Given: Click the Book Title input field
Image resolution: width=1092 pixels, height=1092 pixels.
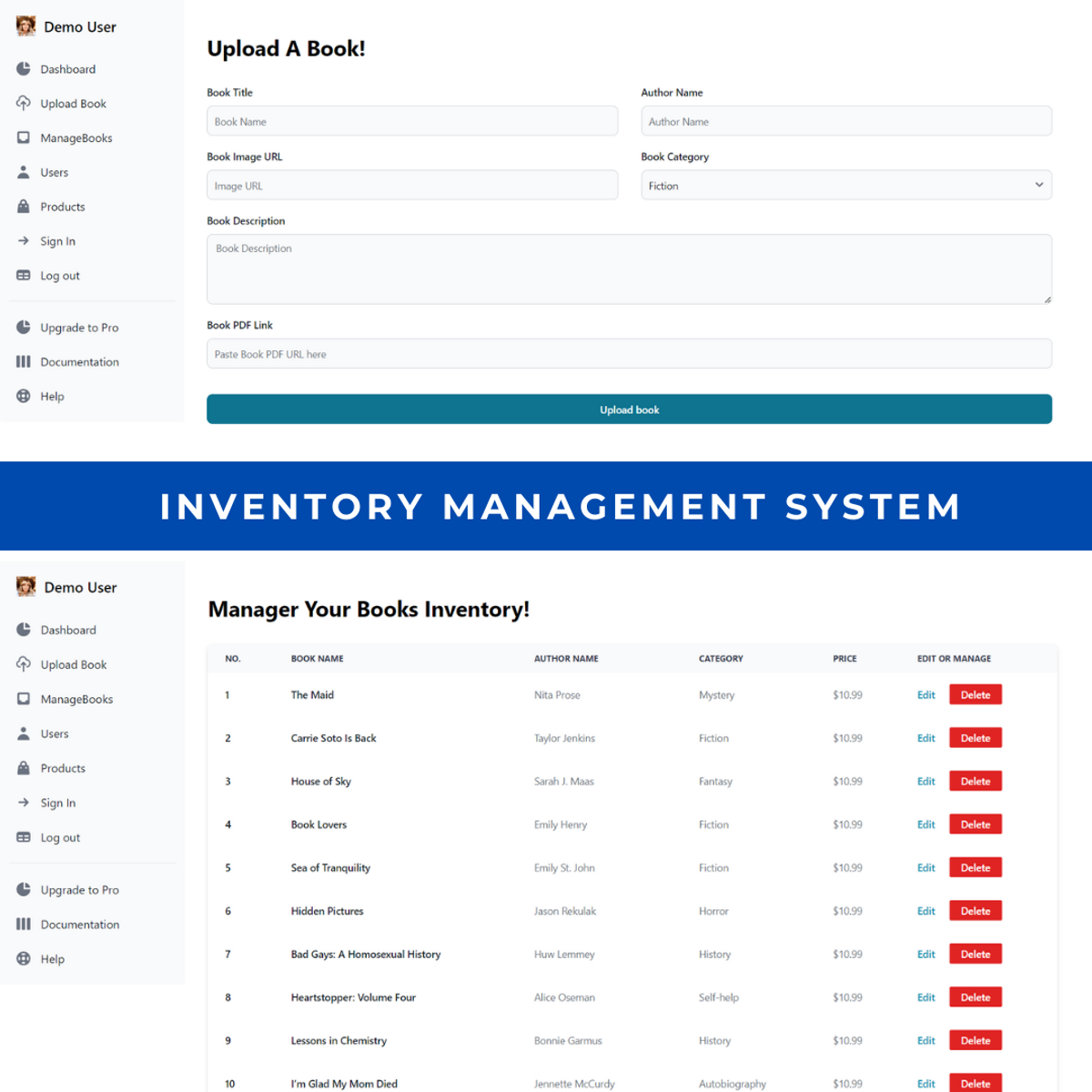Looking at the screenshot, I should (x=412, y=120).
